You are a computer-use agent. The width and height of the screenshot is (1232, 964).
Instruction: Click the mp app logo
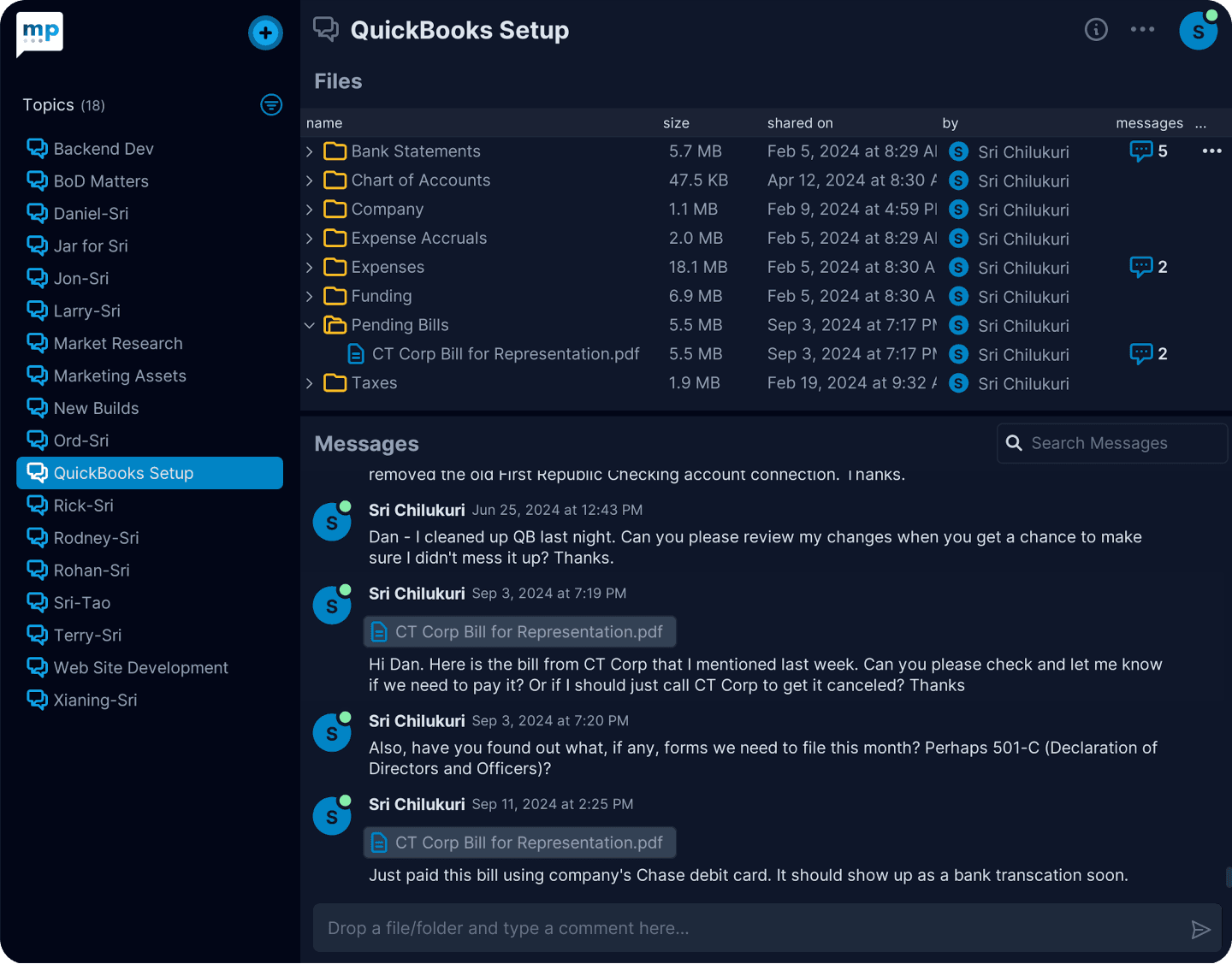click(x=39, y=34)
